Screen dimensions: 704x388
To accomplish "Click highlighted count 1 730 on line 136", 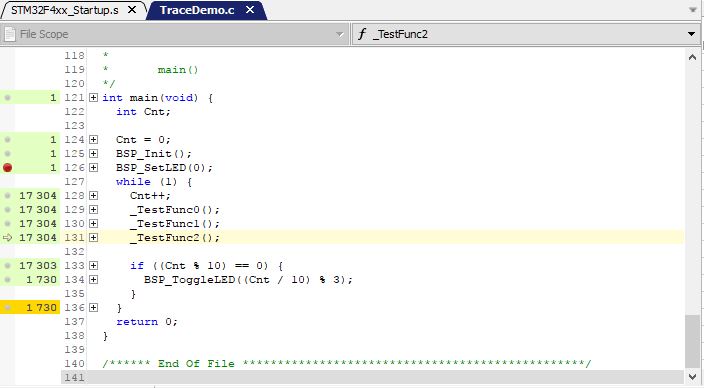I will (41, 308).
